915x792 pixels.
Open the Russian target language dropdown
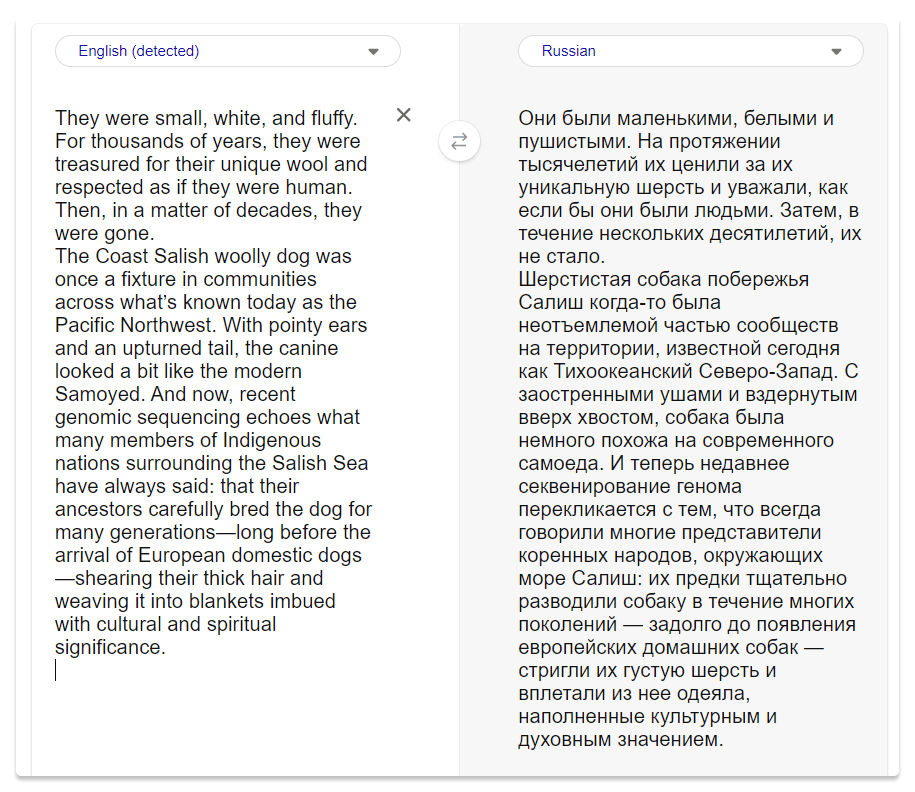click(x=690, y=51)
